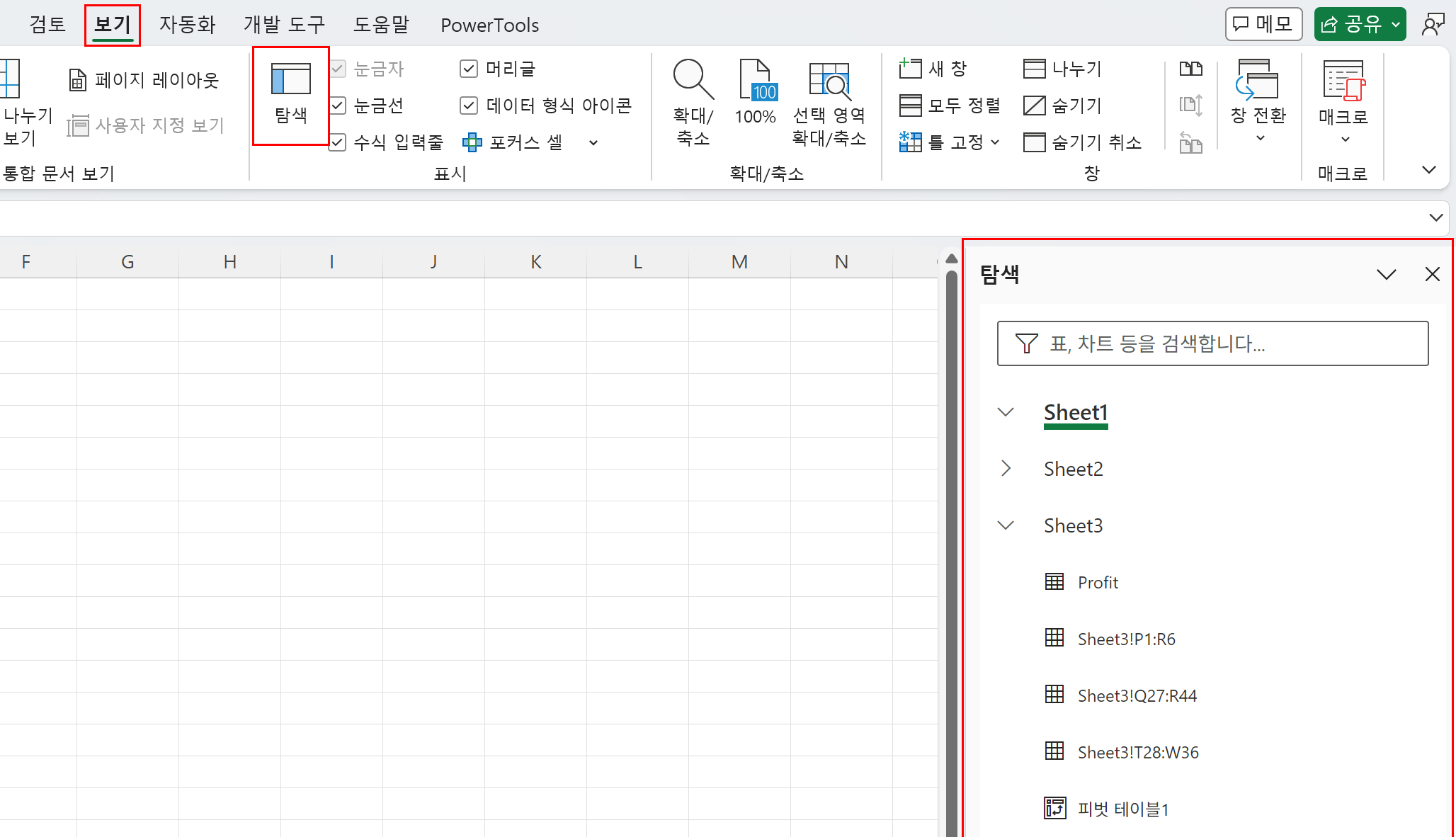
Task: Select Sheet3!Q27:R44 in navigation list
Action: coord(1137,695)
